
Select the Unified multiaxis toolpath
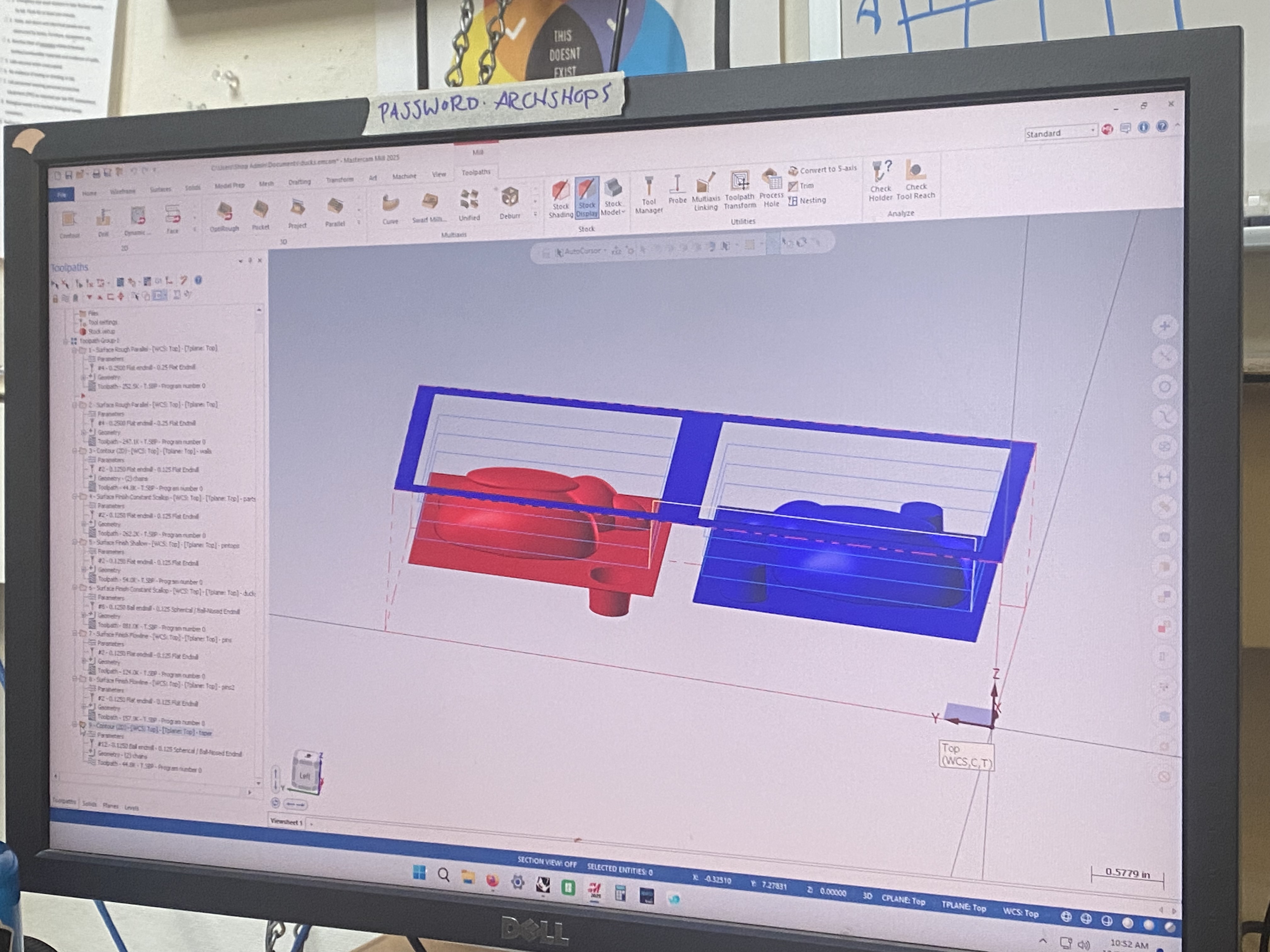(469, 205)
